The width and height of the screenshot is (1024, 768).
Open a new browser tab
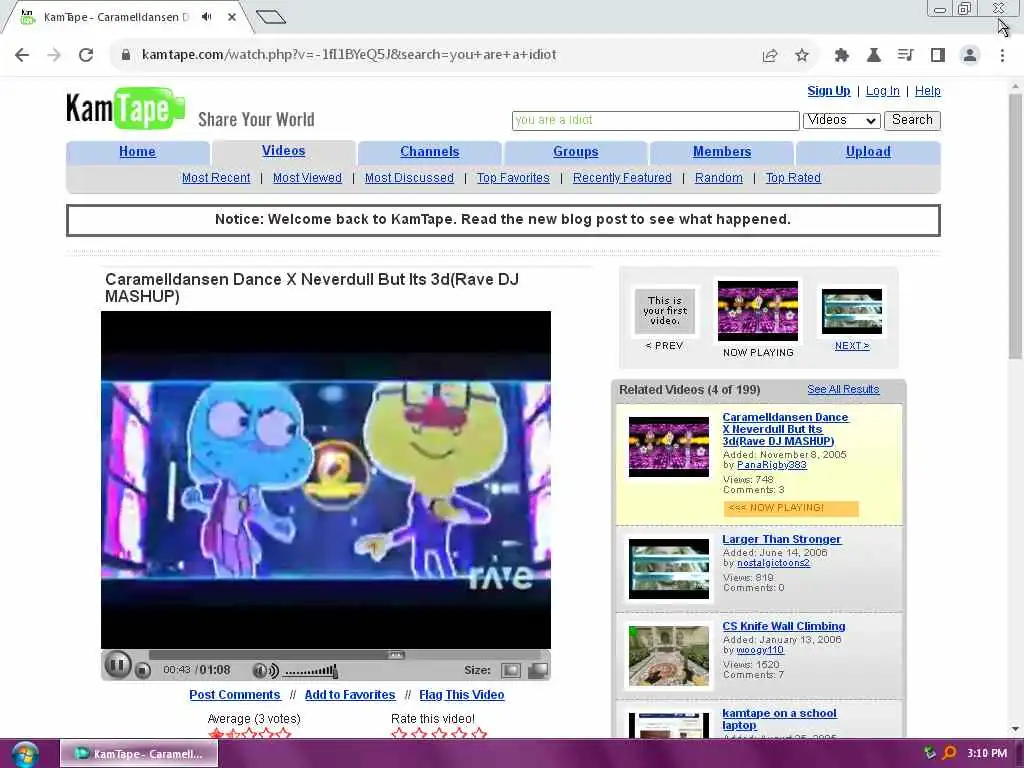point(271,16)
